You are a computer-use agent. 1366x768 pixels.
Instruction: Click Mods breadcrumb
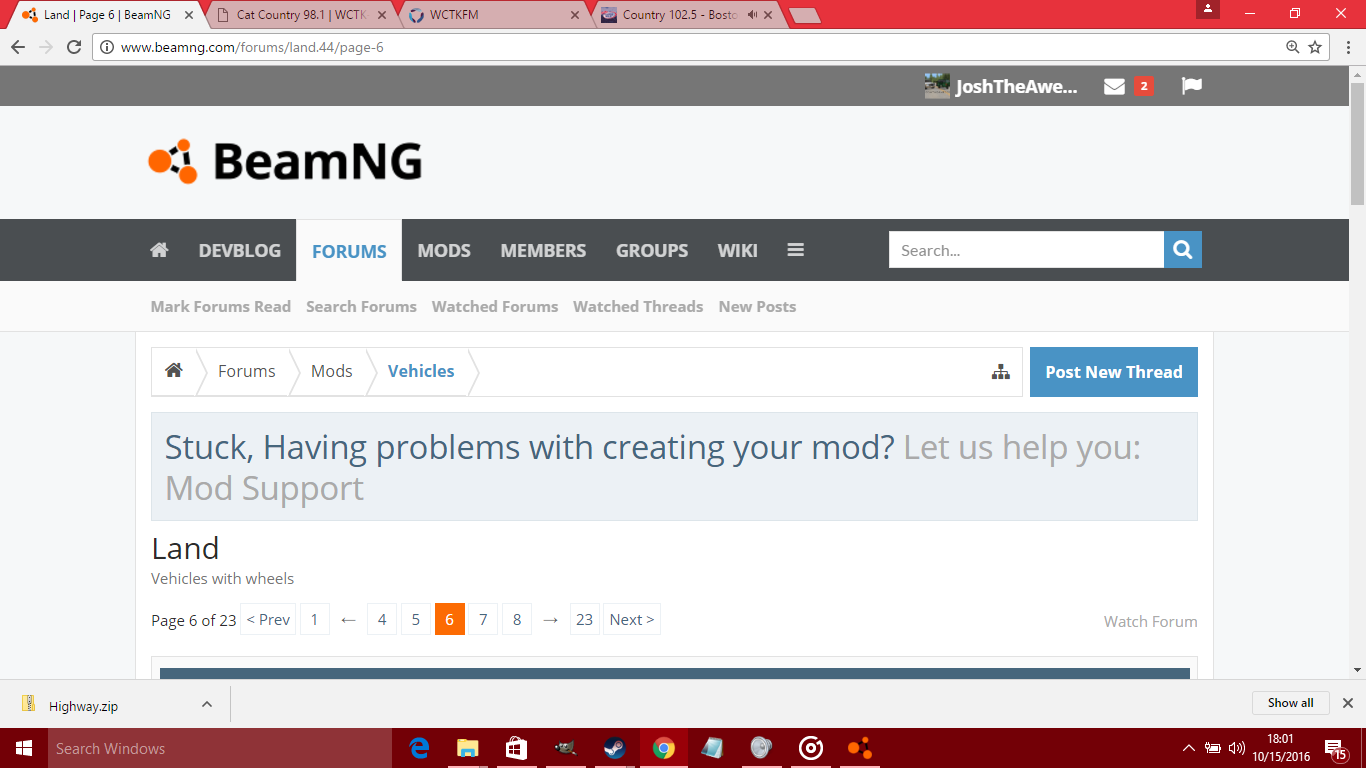coord(331,371)
